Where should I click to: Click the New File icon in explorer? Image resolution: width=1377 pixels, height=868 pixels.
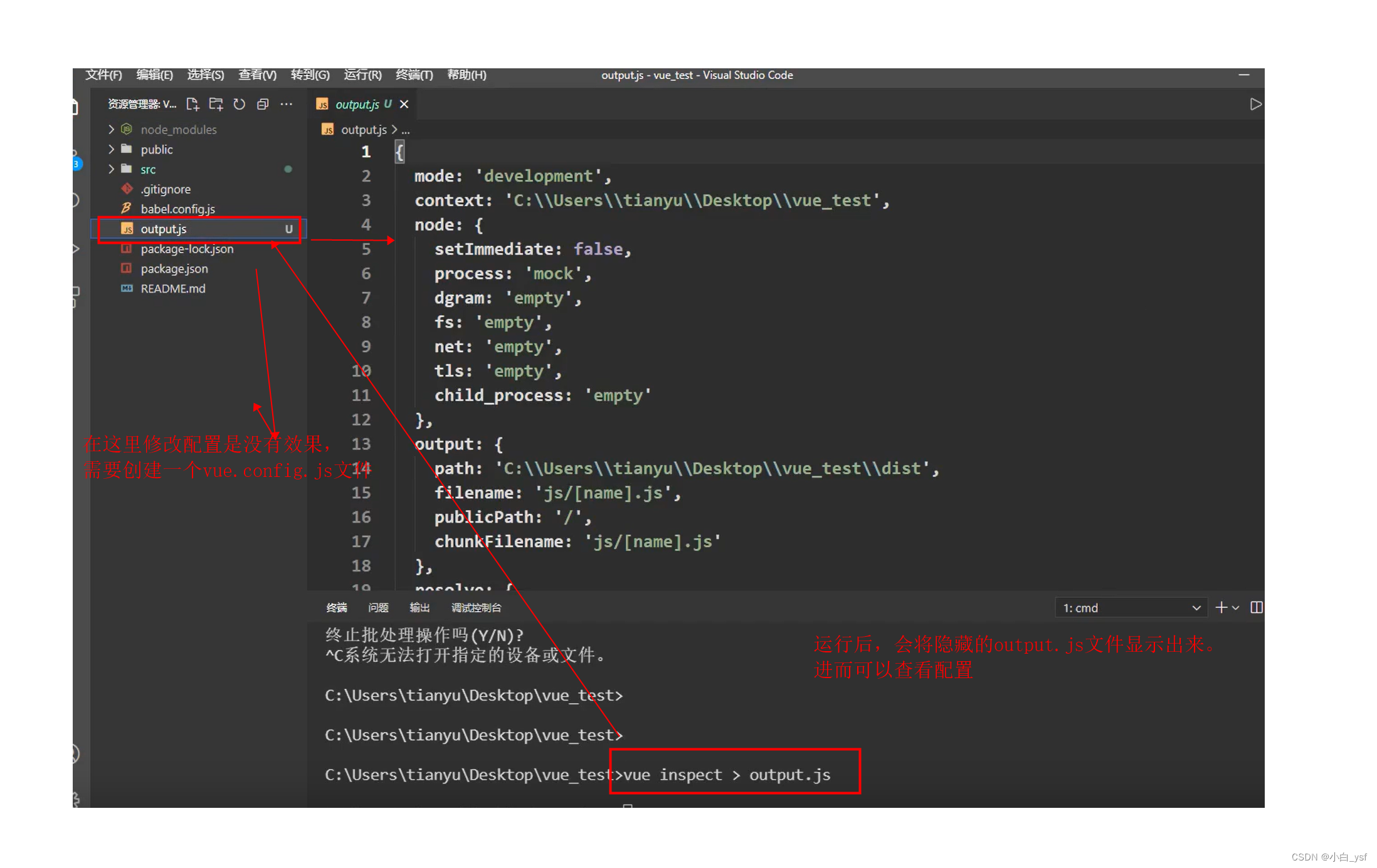pyautogui.click(x=193, y=104)
